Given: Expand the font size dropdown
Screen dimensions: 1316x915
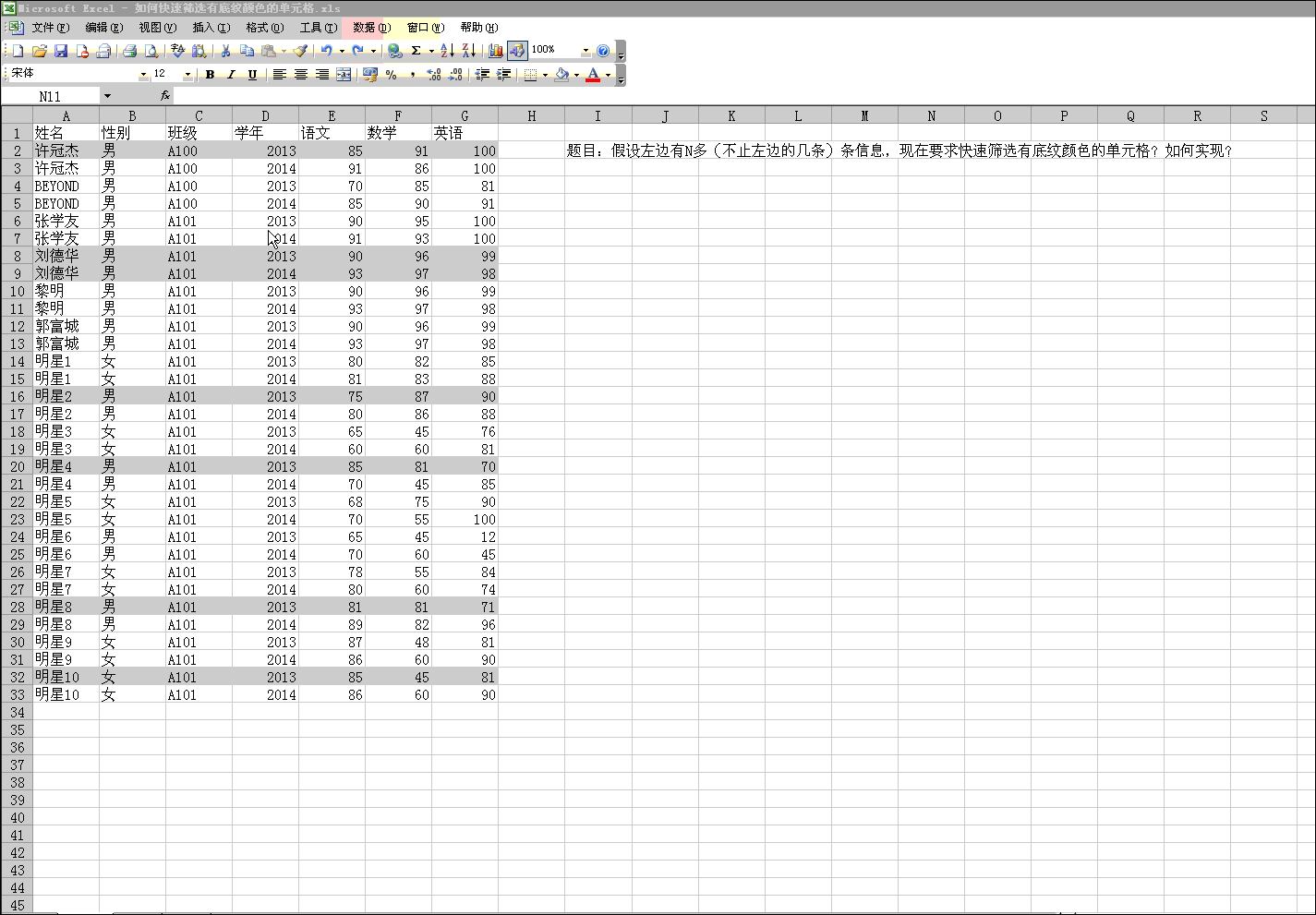Looking at the screenshot, I should [187, 75].
